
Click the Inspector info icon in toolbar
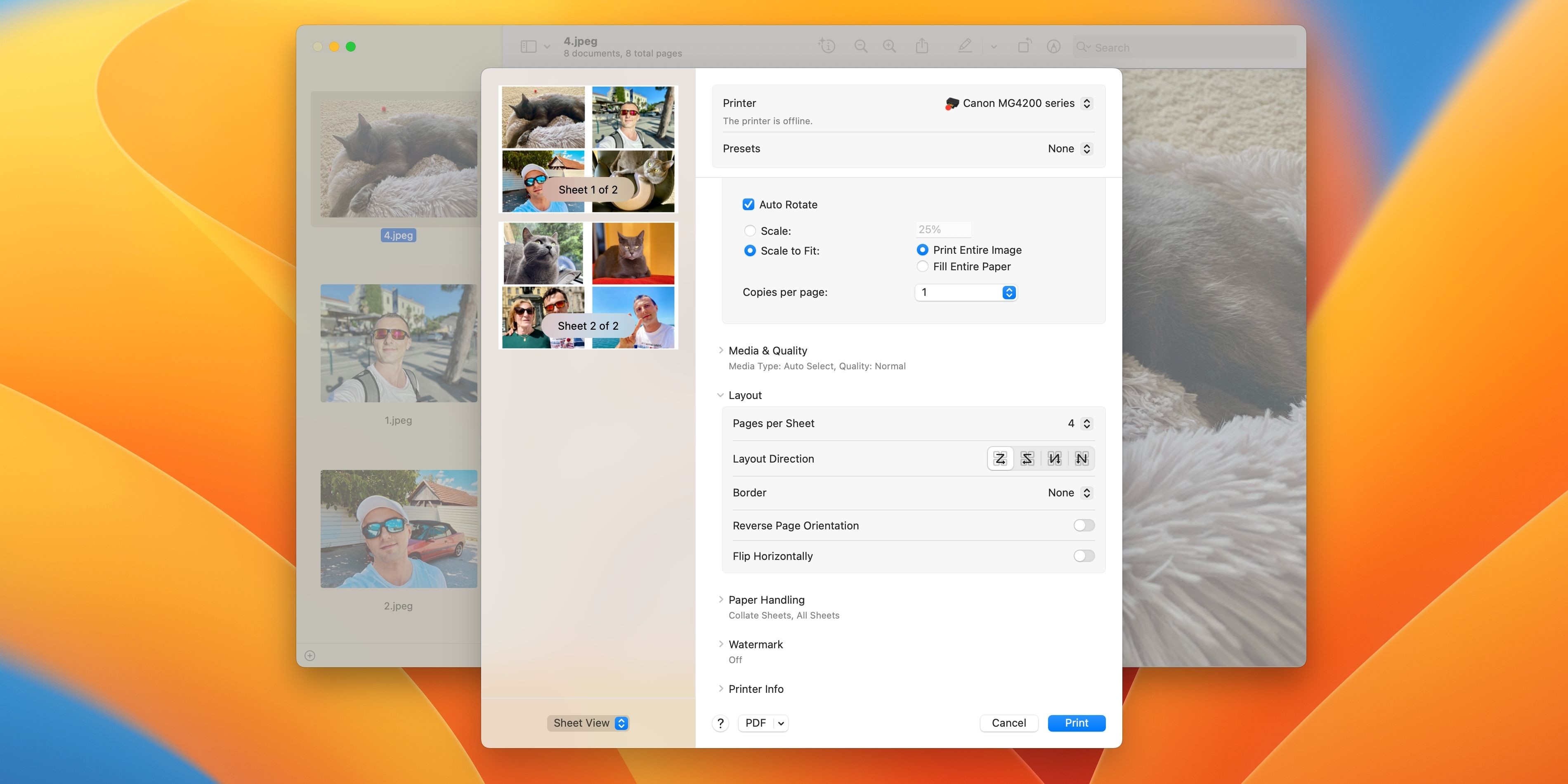(x=827, y=46)
